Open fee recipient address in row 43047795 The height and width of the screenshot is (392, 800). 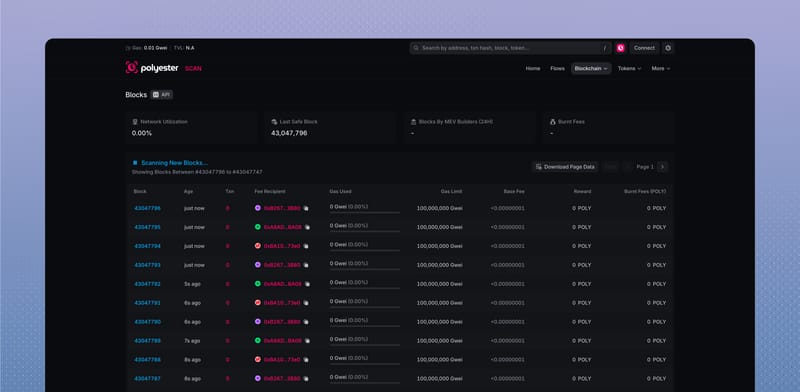(x=283, y=227)
